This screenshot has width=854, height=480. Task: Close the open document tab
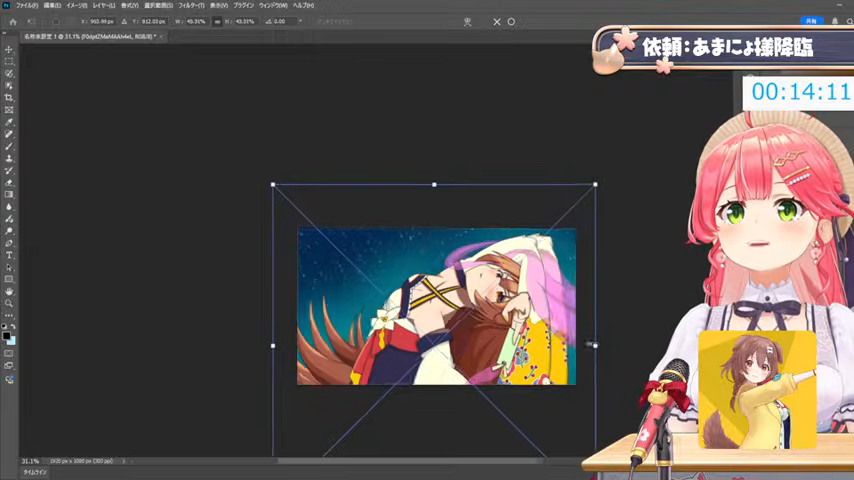pos(161,37)
